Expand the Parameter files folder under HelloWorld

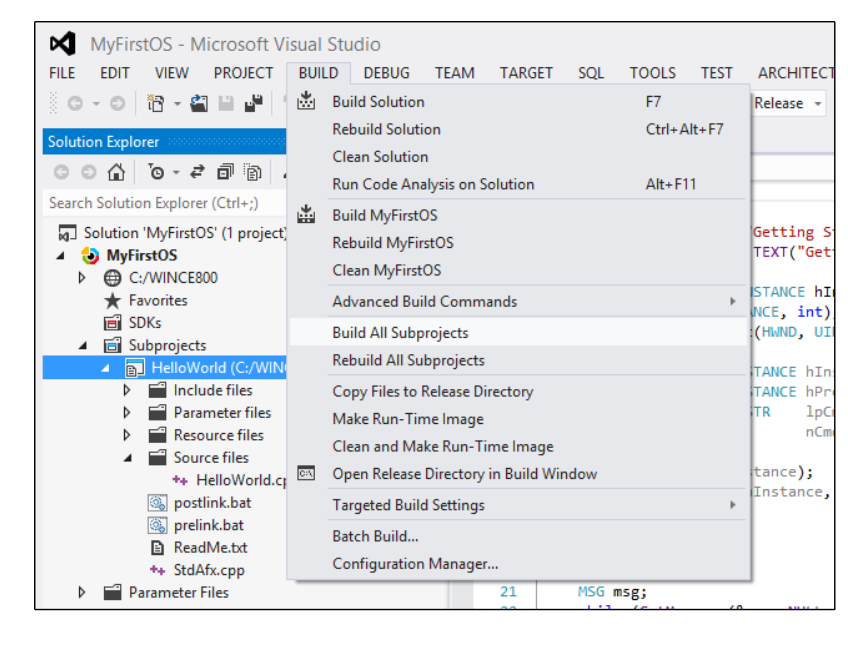(x=127, y=412)
